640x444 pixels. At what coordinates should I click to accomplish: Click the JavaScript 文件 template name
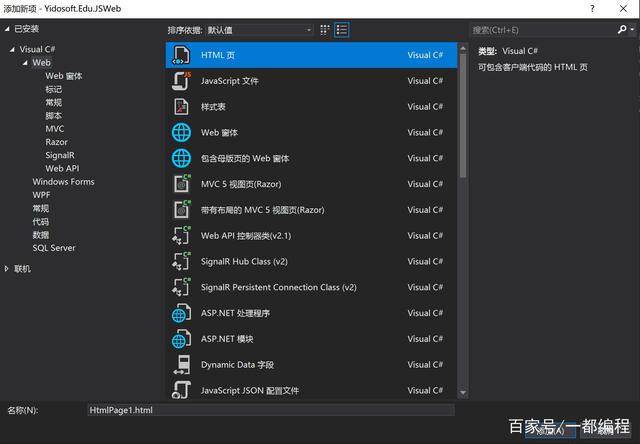click(229, 81)
